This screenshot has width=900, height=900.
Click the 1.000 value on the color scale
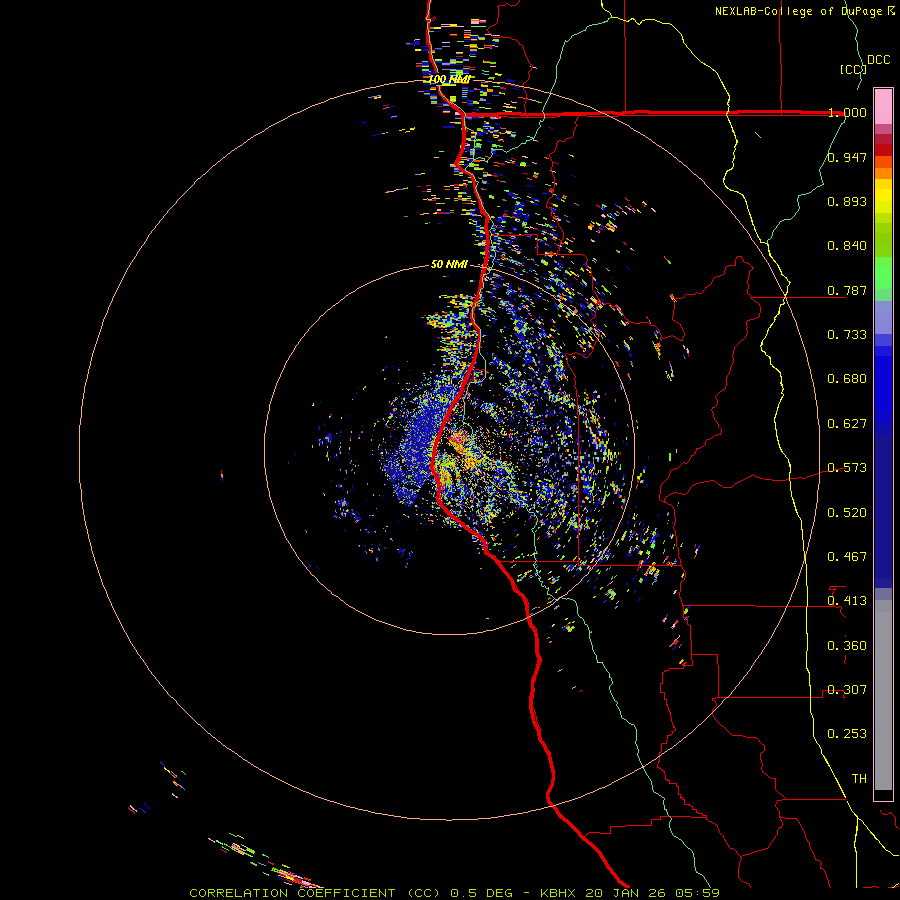tap(847, 112)
